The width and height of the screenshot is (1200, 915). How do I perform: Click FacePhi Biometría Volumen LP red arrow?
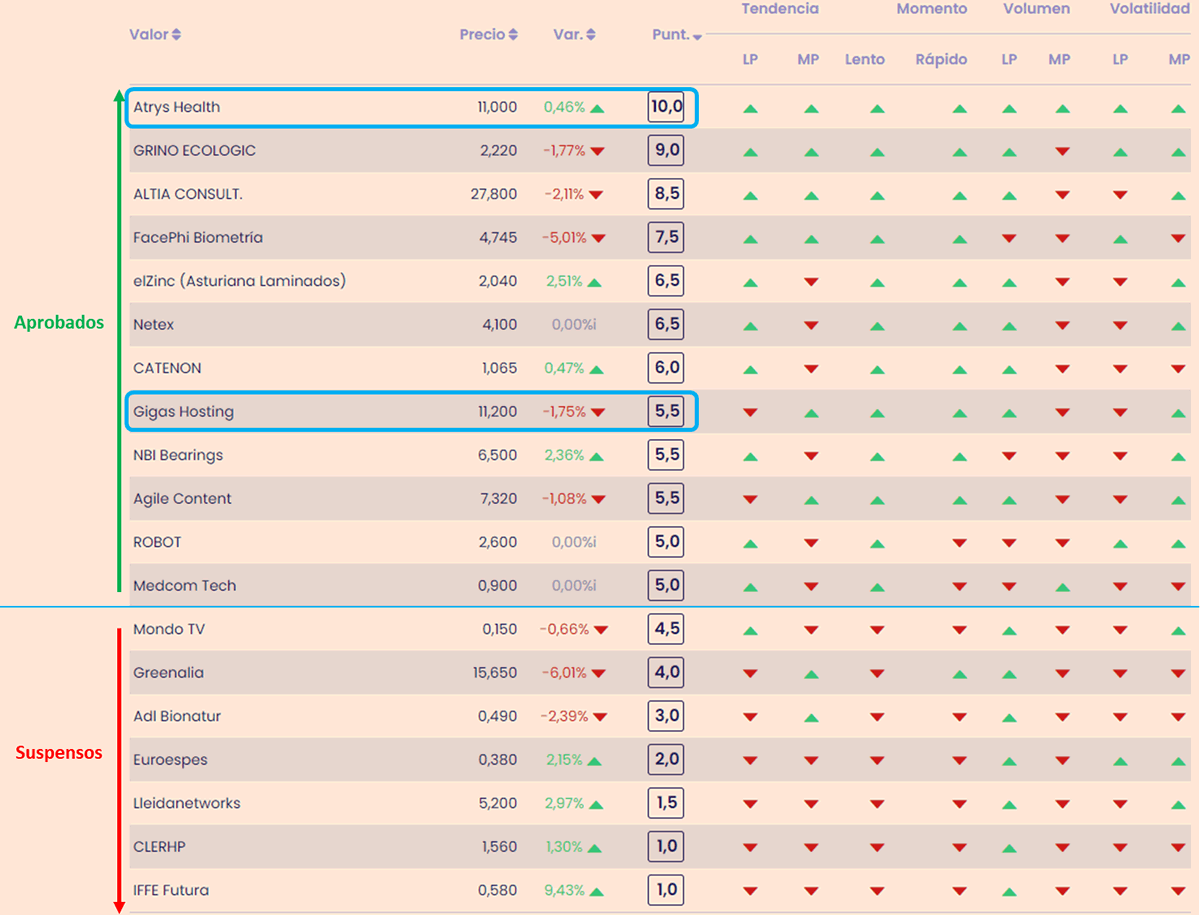coord(1010,239)
